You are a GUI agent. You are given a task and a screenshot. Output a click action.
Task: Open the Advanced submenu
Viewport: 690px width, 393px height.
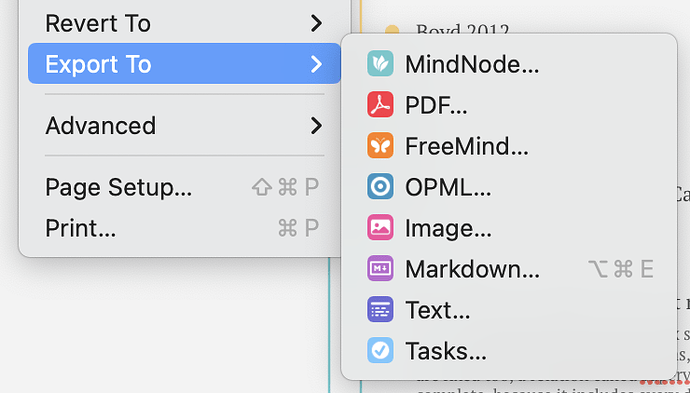coord(184,125)
